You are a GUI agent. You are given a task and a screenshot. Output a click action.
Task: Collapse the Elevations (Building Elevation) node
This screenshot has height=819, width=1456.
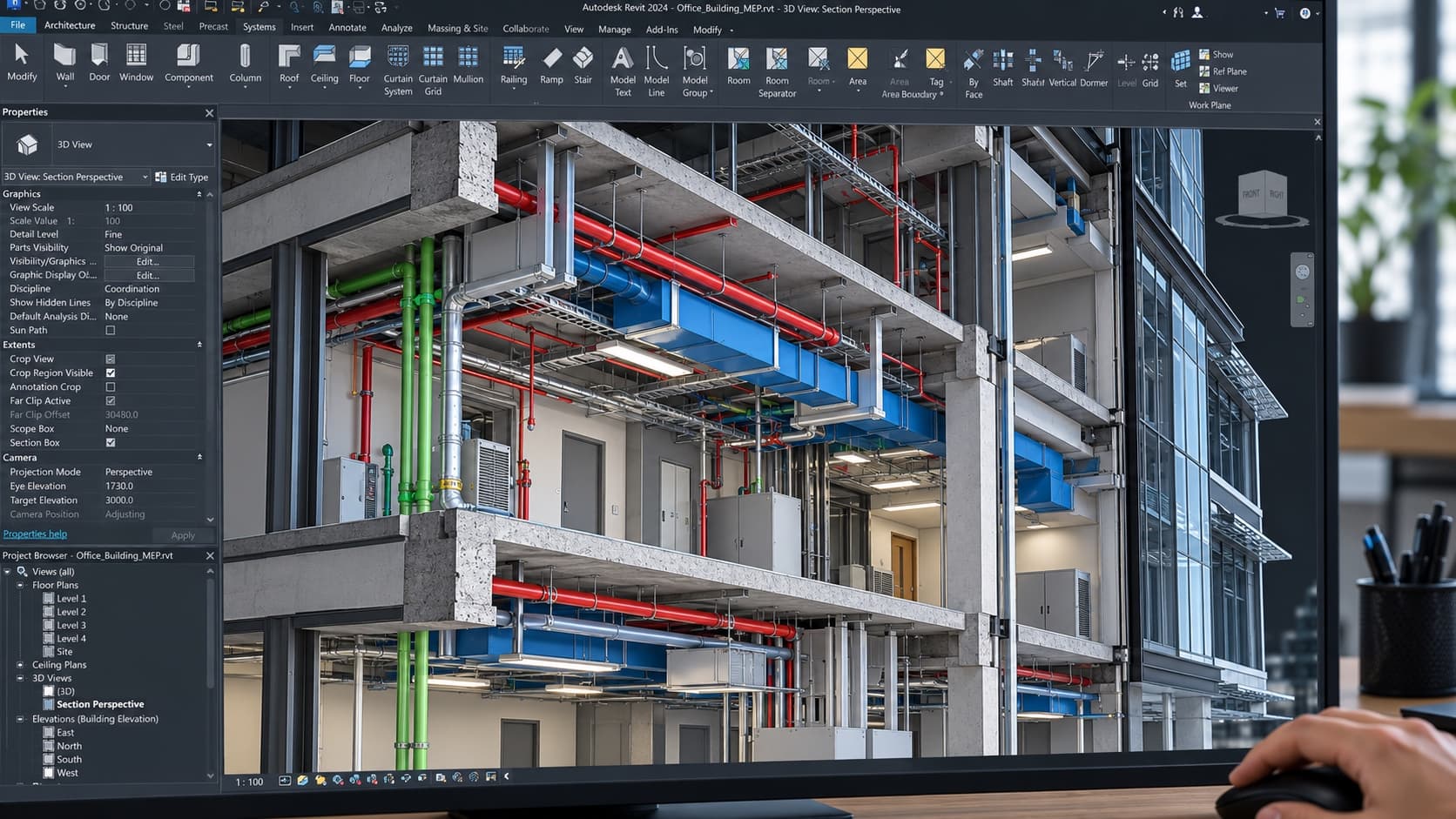[20, 720]
